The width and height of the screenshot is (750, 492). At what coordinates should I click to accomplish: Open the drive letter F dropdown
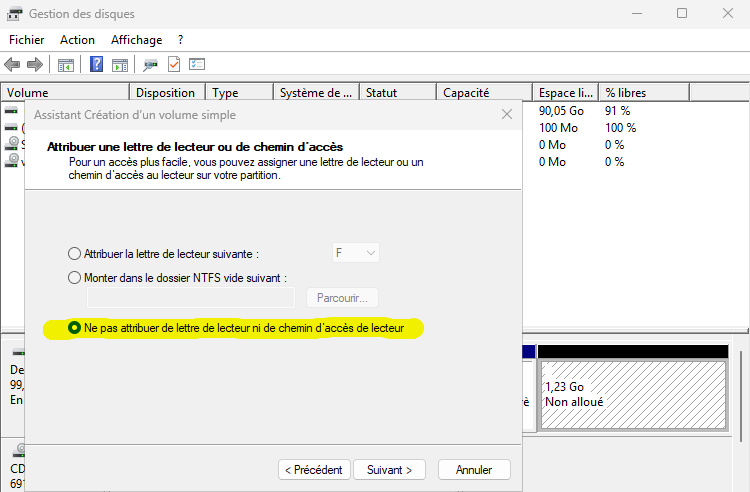point(355,254)
